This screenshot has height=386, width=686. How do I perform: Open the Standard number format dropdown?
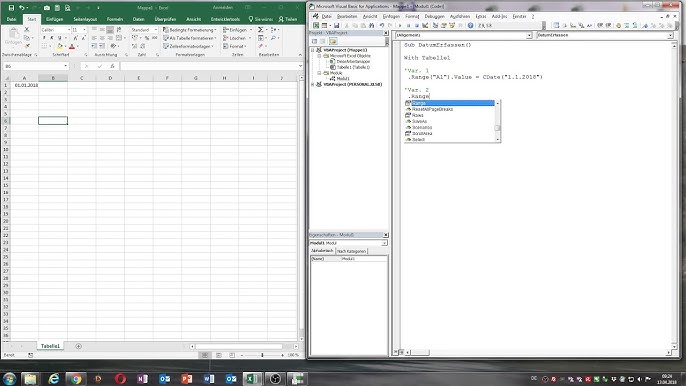[x=156, y=30]
